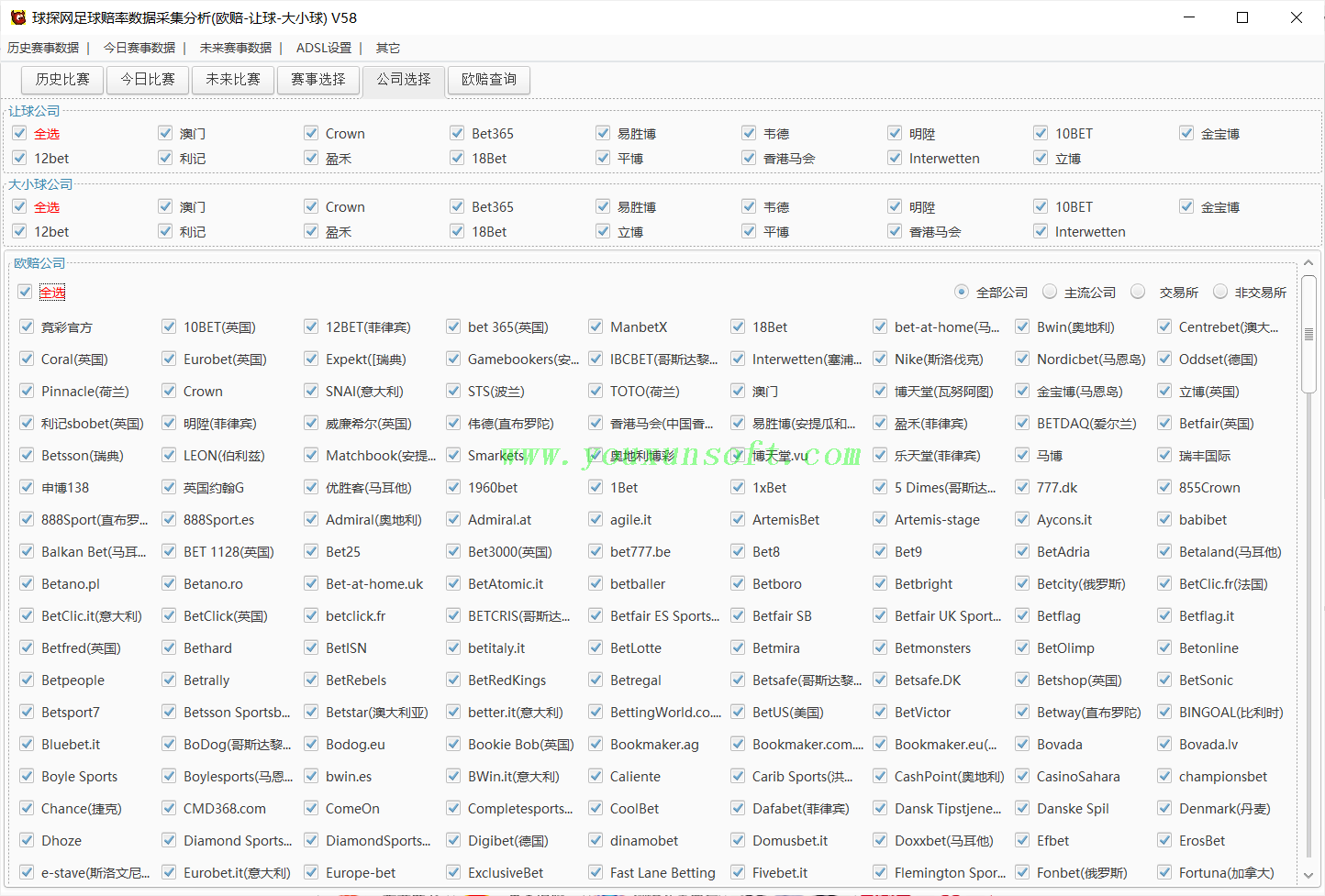The image size is (1325, 896).
Task: Toggle 888Sport.es checkbox
Action: pyautogui.click(x=169, y=519)
